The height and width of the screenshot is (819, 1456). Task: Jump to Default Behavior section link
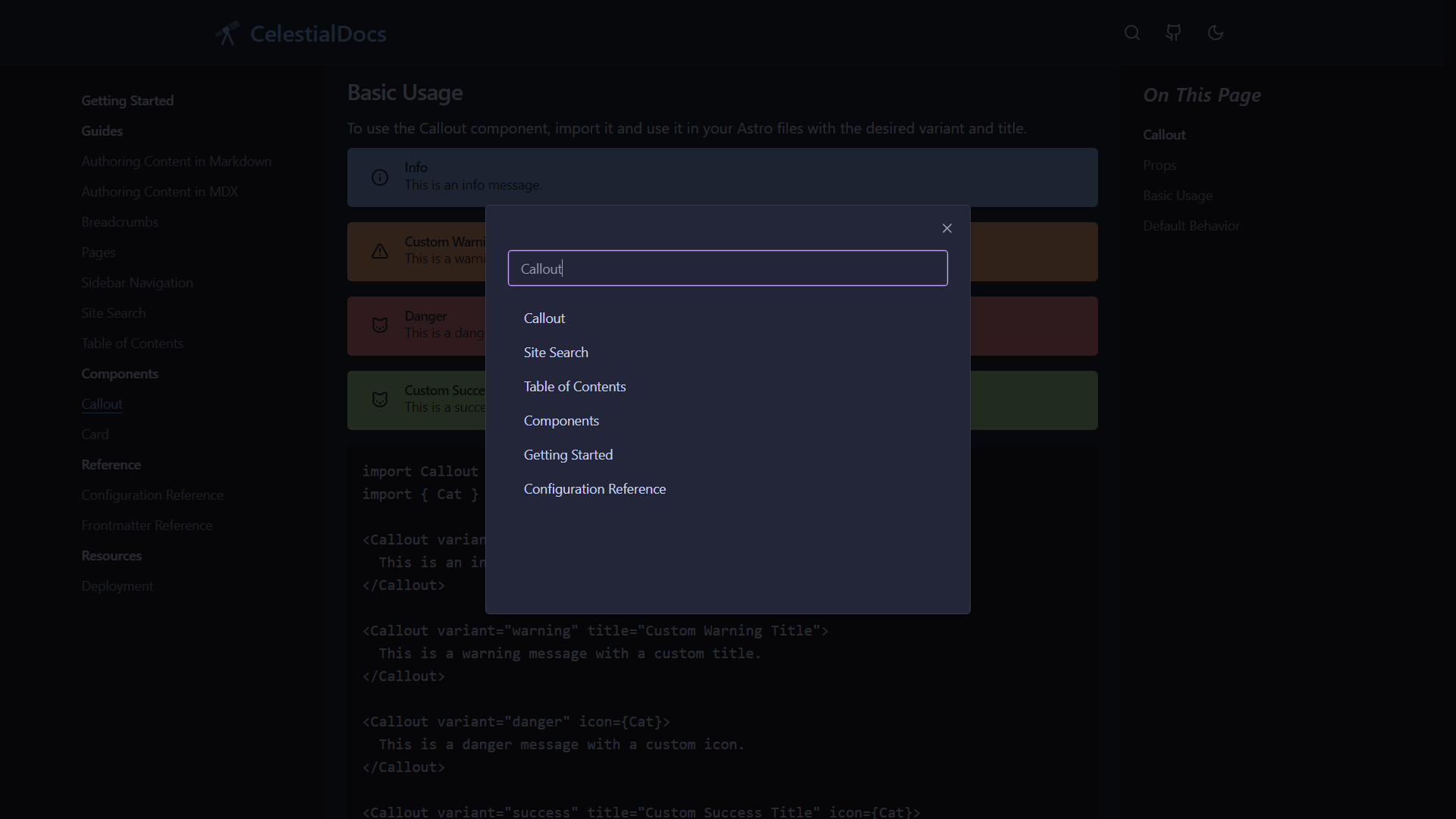[x=1191, y=226]
